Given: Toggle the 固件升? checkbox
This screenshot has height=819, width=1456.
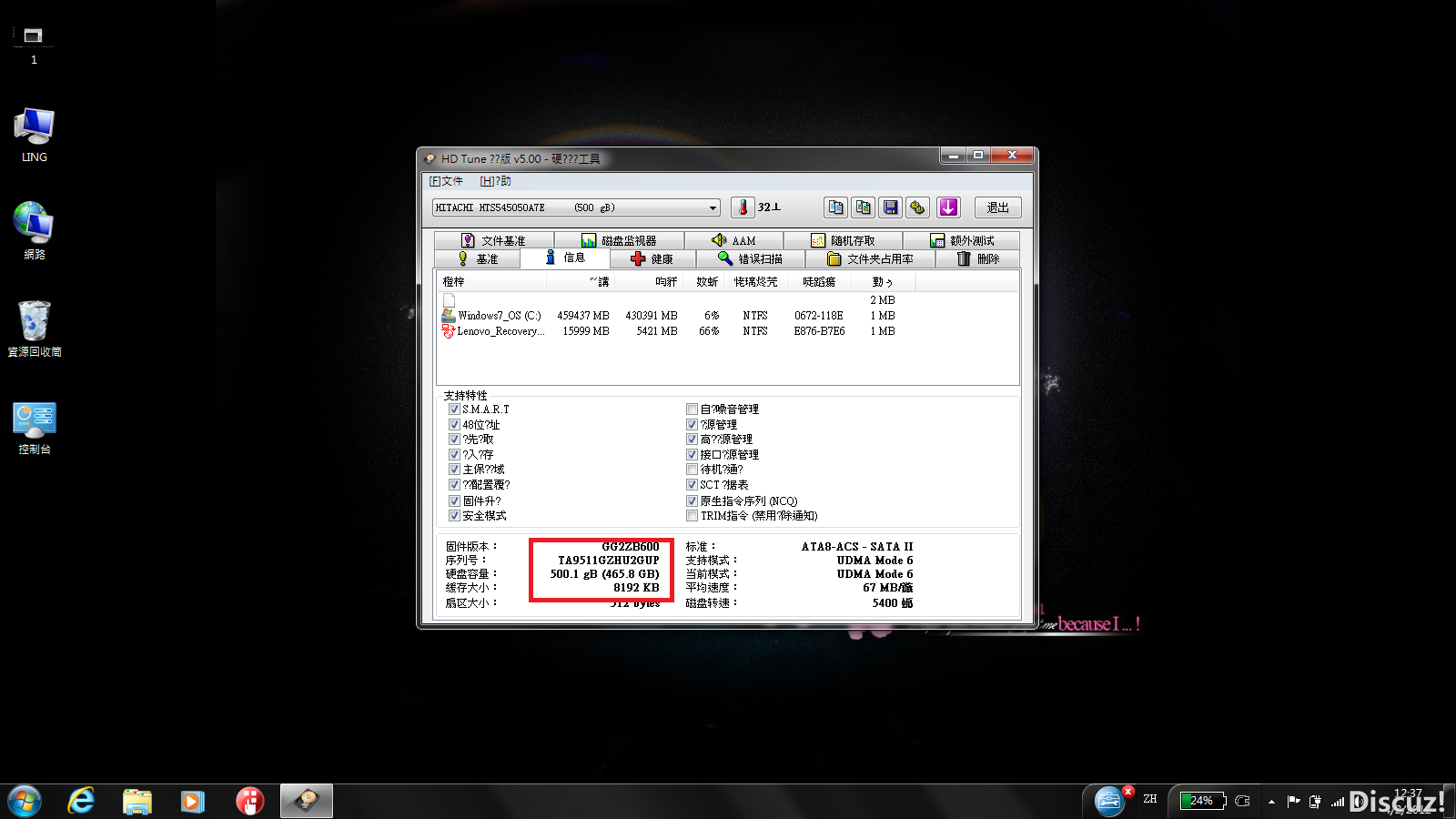Looking at the screenshot, I should click(x=454, y=500).
